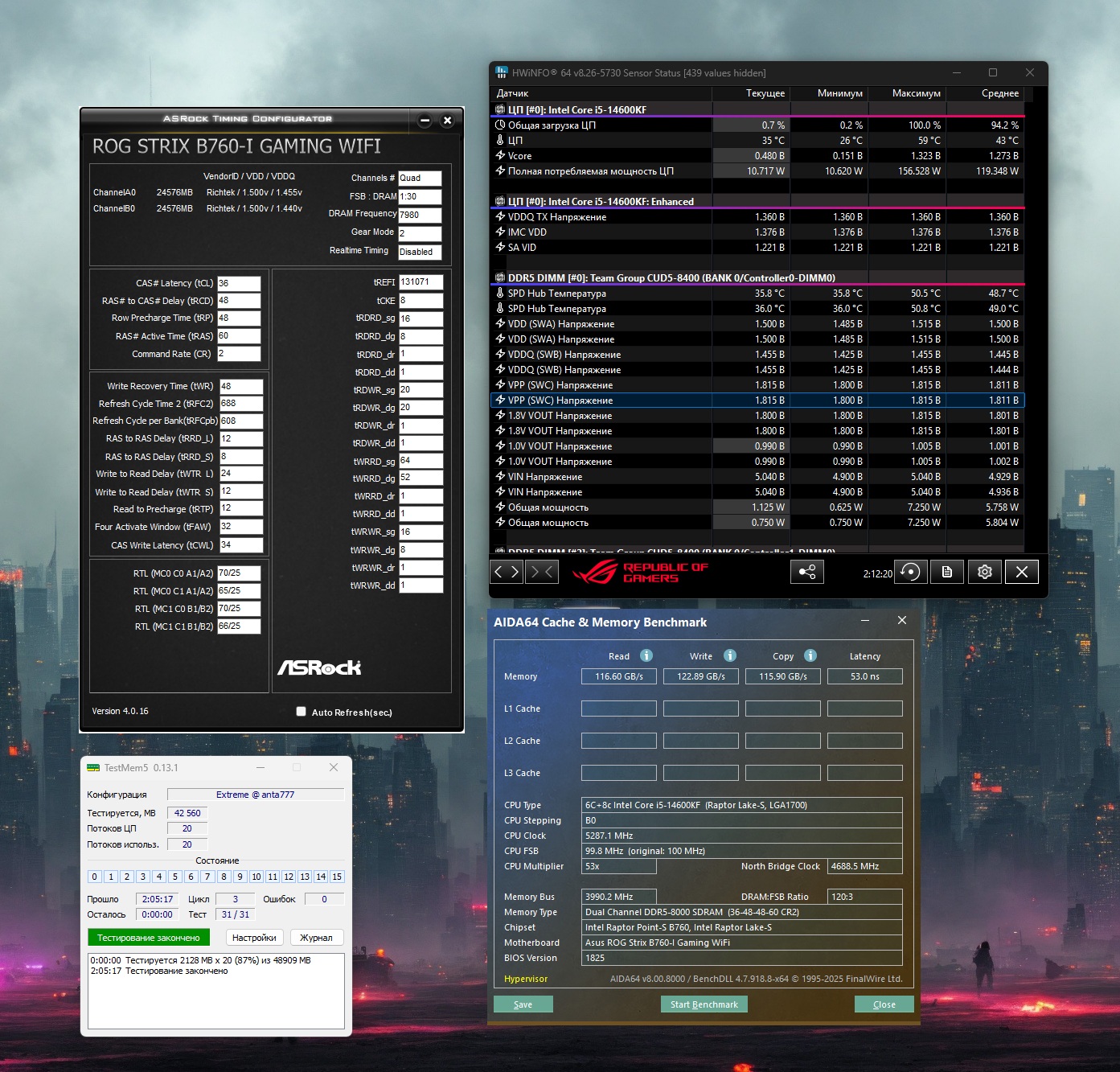1120x1072 pixels.
Task: Open Журнал in TestMem5
Action: tap(316, 938)
